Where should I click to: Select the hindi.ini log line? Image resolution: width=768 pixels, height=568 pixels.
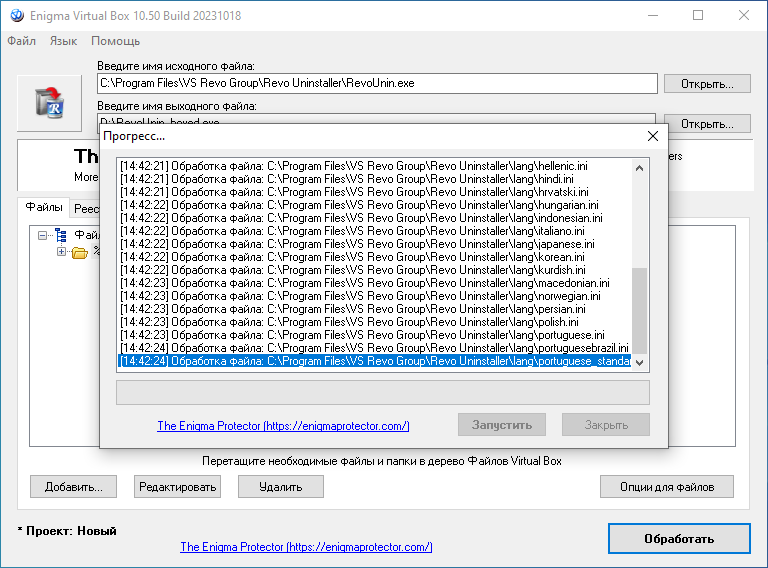(375, 179)
